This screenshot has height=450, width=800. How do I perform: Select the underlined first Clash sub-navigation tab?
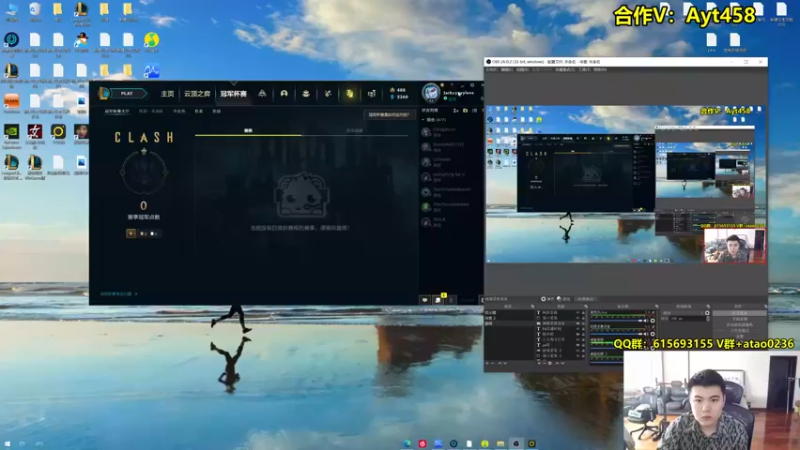pos(117,111)
